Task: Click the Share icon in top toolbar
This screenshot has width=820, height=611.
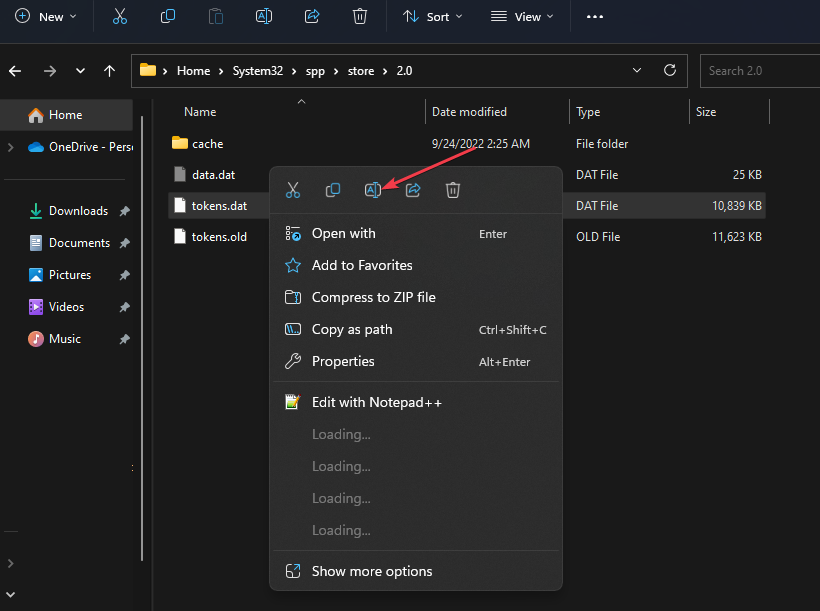Action: pyautogui.click(x=312, y=17)
